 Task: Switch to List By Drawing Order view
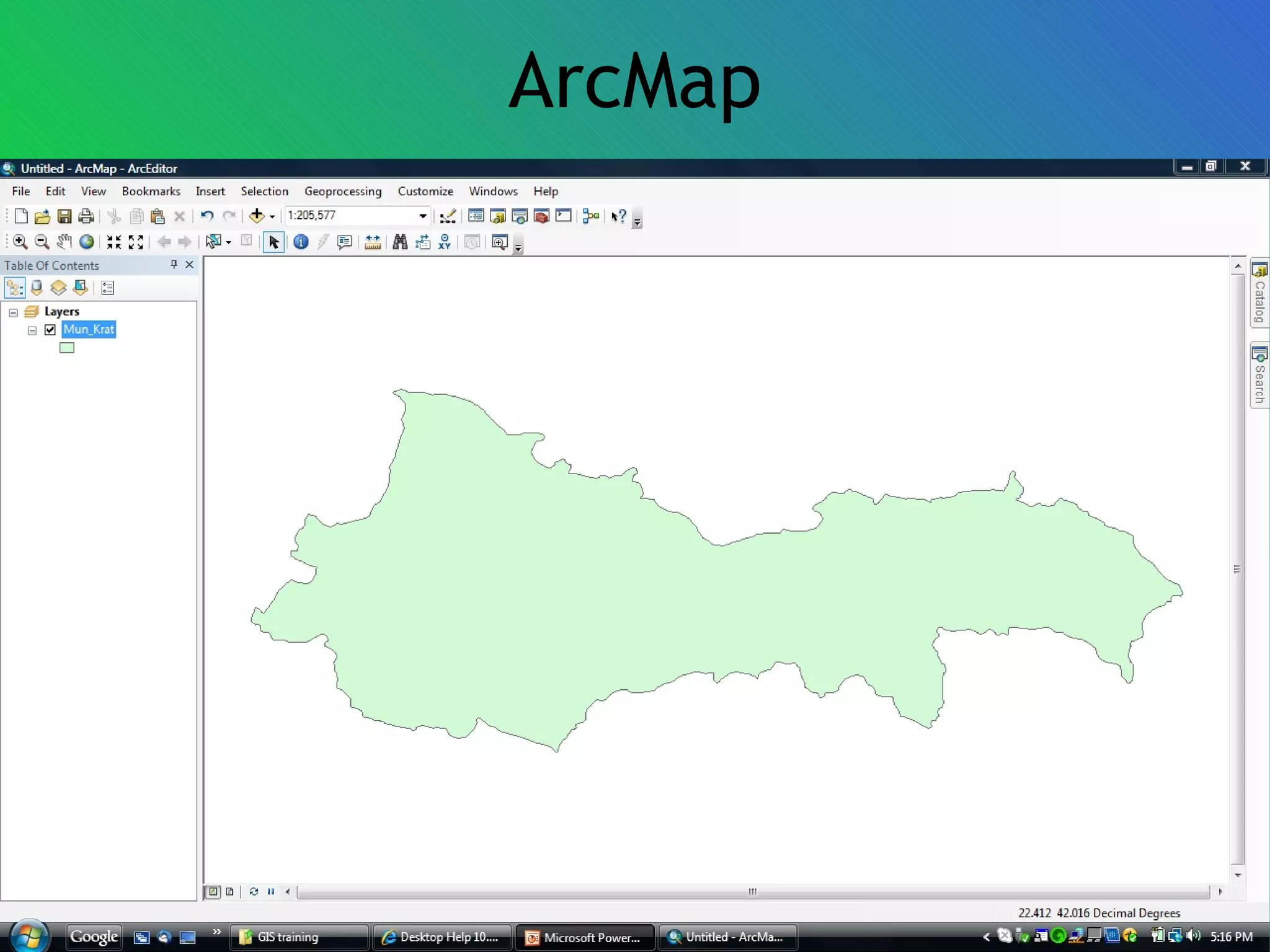[15, 288]
